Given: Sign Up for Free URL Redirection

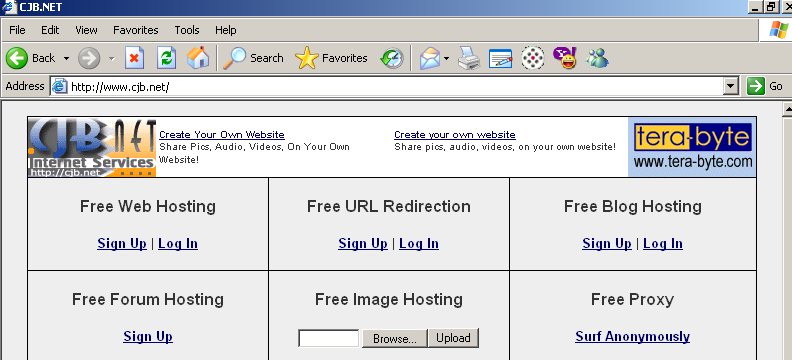Looking at the screenshot, I should [x=363, y=243].
